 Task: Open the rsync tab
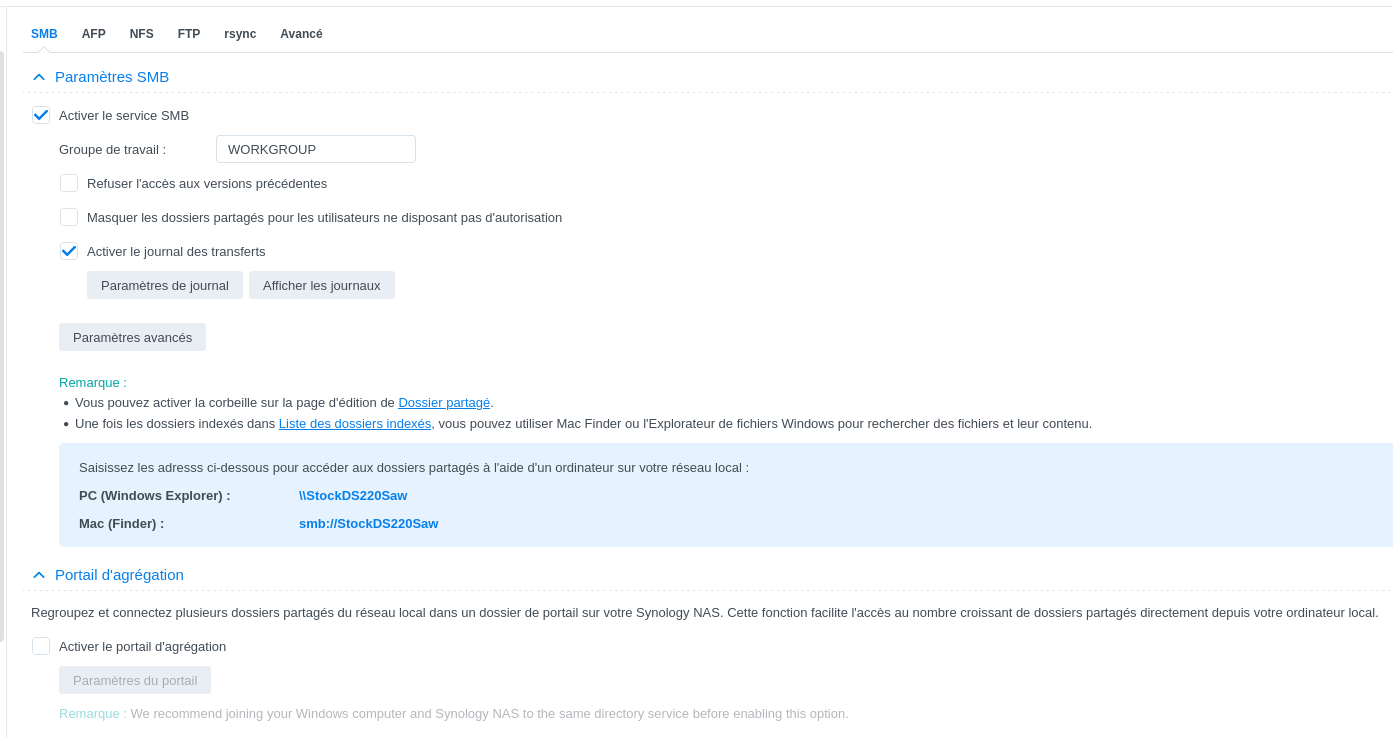[x=240, y=34]
